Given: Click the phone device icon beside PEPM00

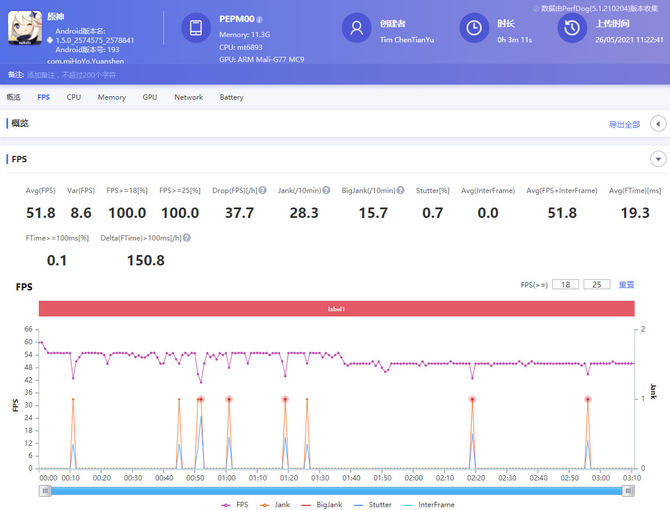Looking at the screenshot, I should click(x=197, y=28).
